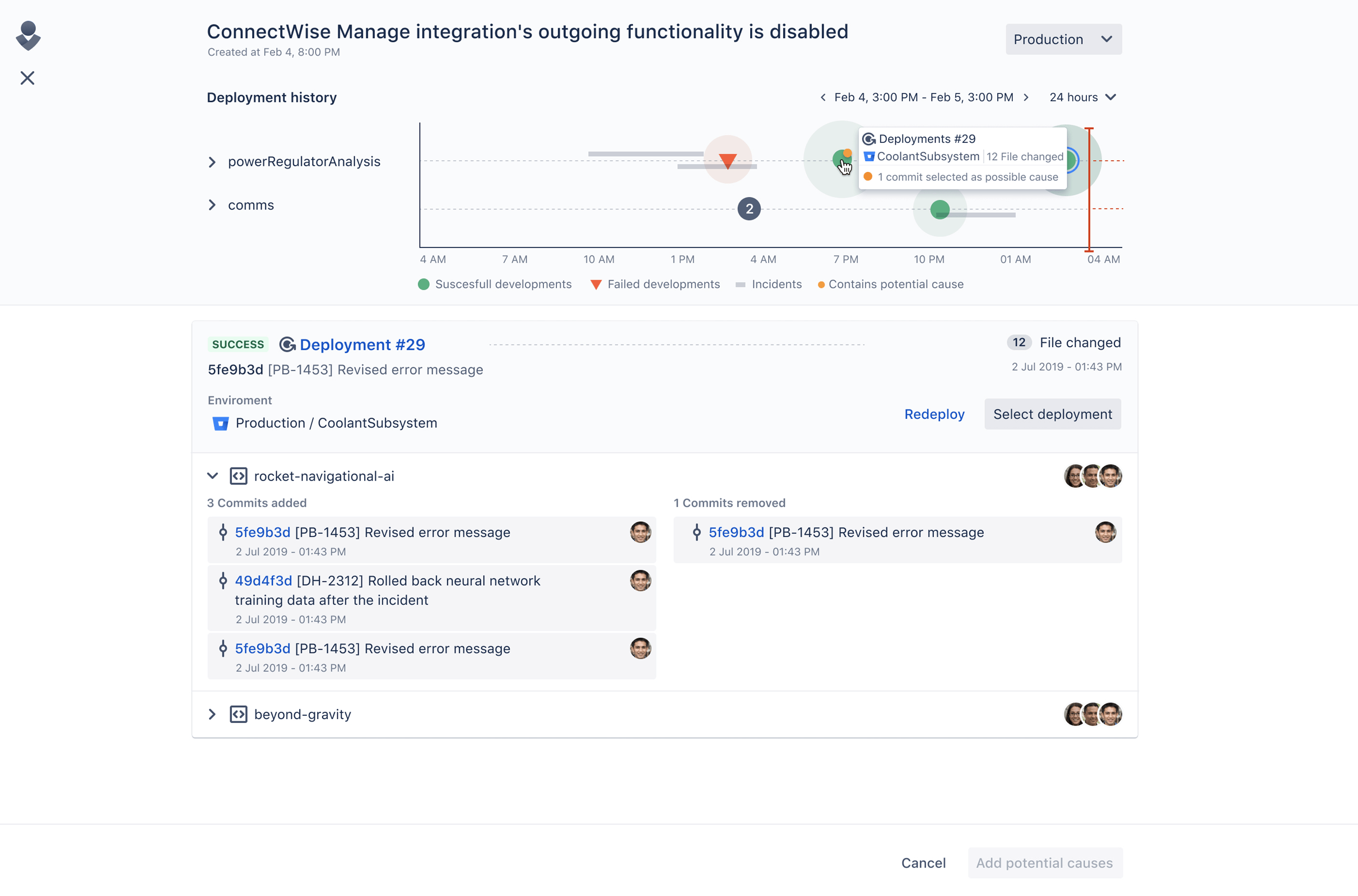Image resolution: width=1358 pixels, height=896 pixels.
Task: Click the commit branch icon beside 49d4f3d
Action: pos(222,581)
